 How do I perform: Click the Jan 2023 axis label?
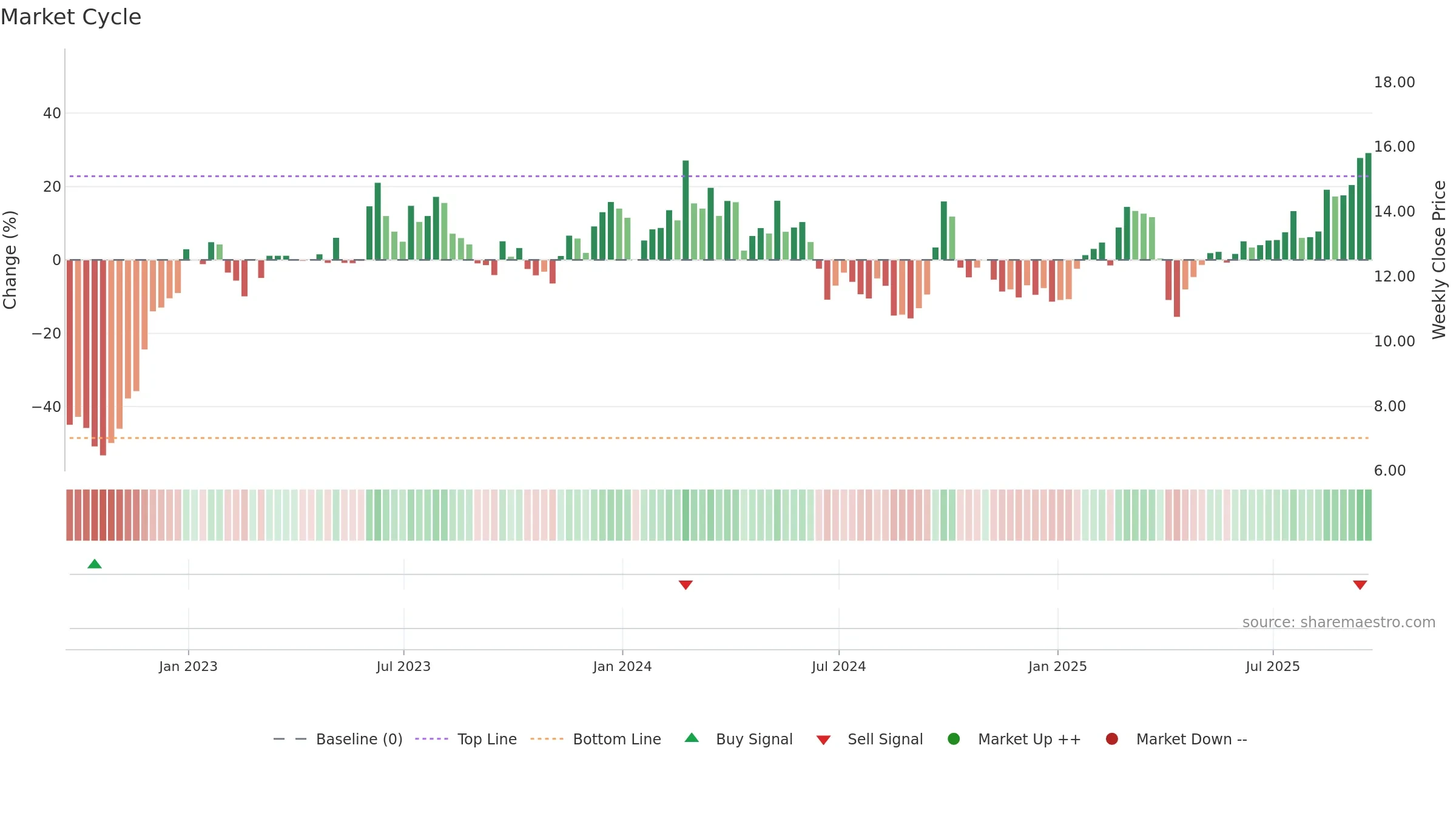point(188,667)
